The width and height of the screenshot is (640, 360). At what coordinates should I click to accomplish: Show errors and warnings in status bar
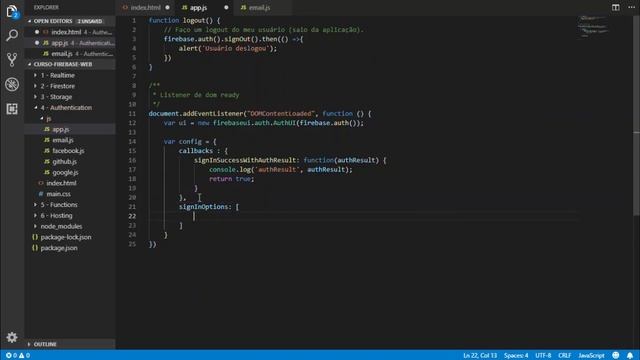pyautogui.click(x=18, y=356)
